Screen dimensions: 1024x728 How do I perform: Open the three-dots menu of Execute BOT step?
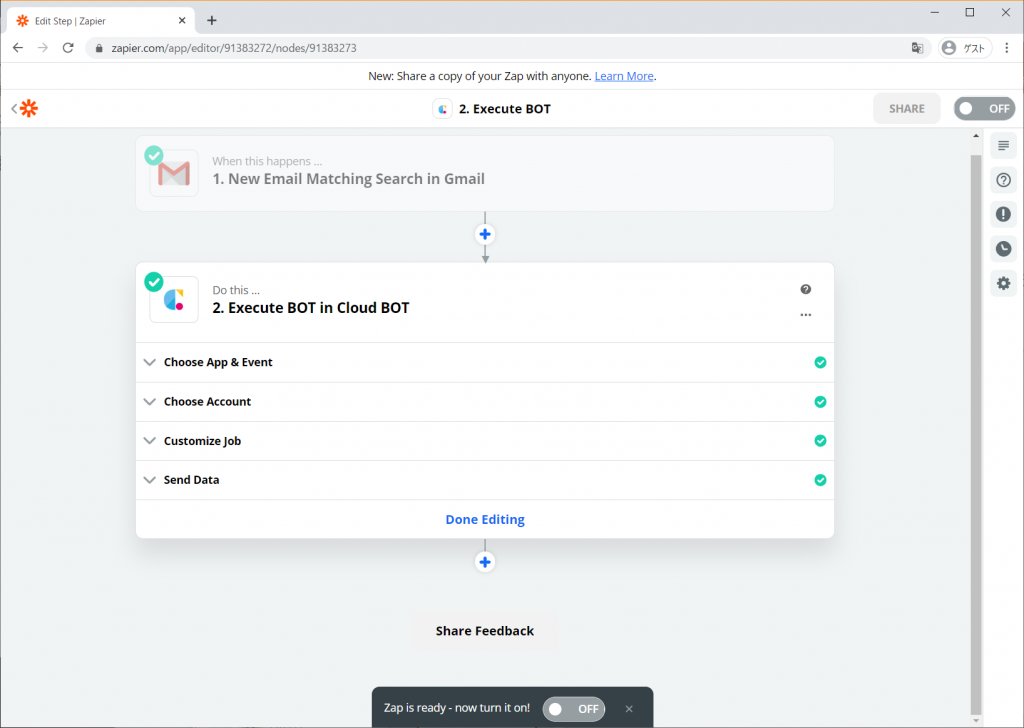(x=806, y=315)
